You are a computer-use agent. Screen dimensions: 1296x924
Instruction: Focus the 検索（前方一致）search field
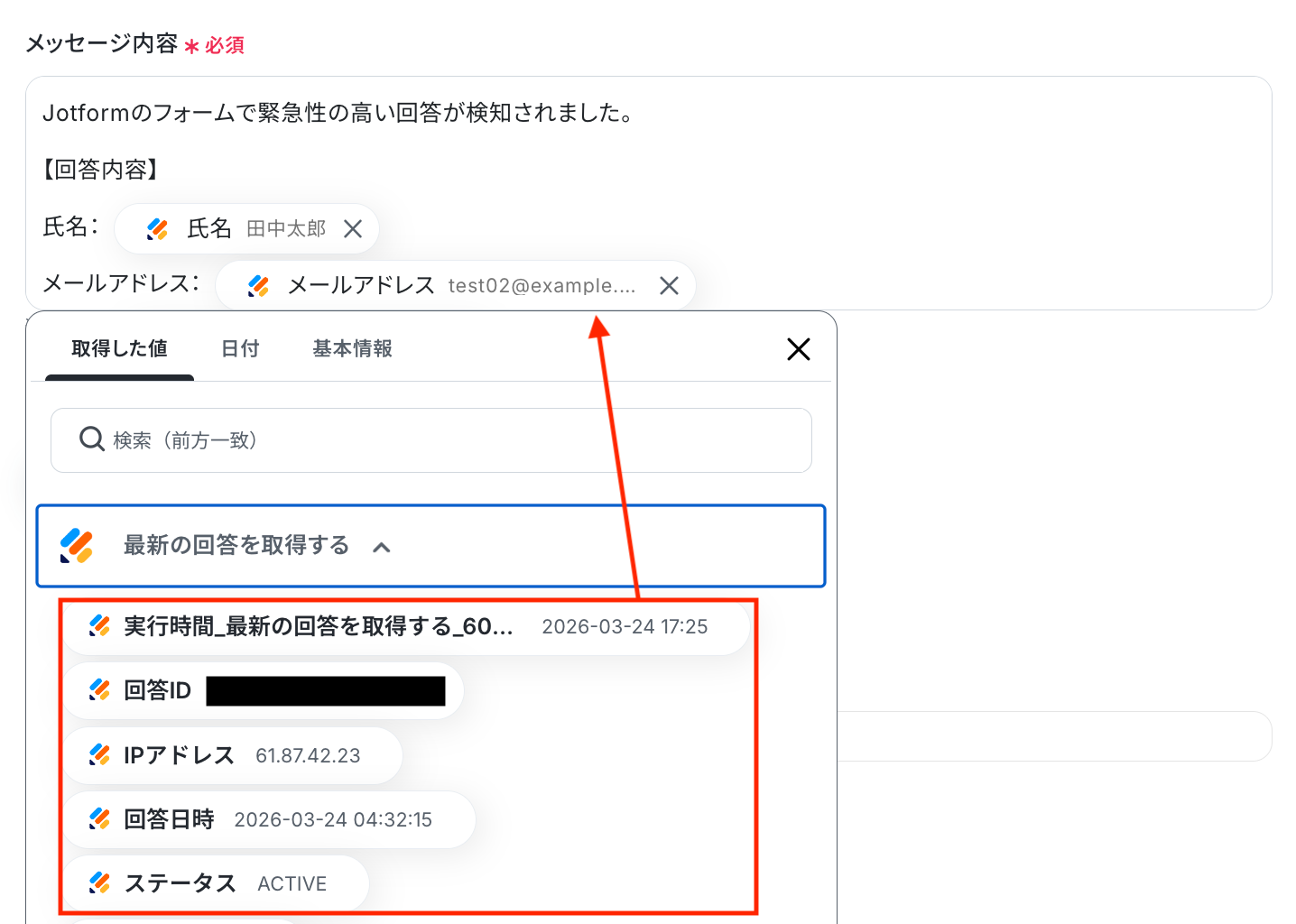point(431,440)
